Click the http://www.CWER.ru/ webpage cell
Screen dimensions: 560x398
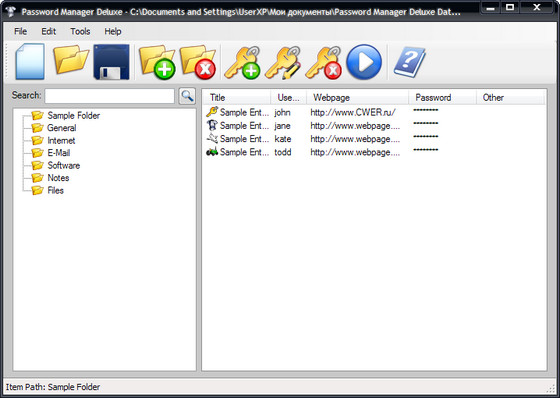[x=353, y=113]
